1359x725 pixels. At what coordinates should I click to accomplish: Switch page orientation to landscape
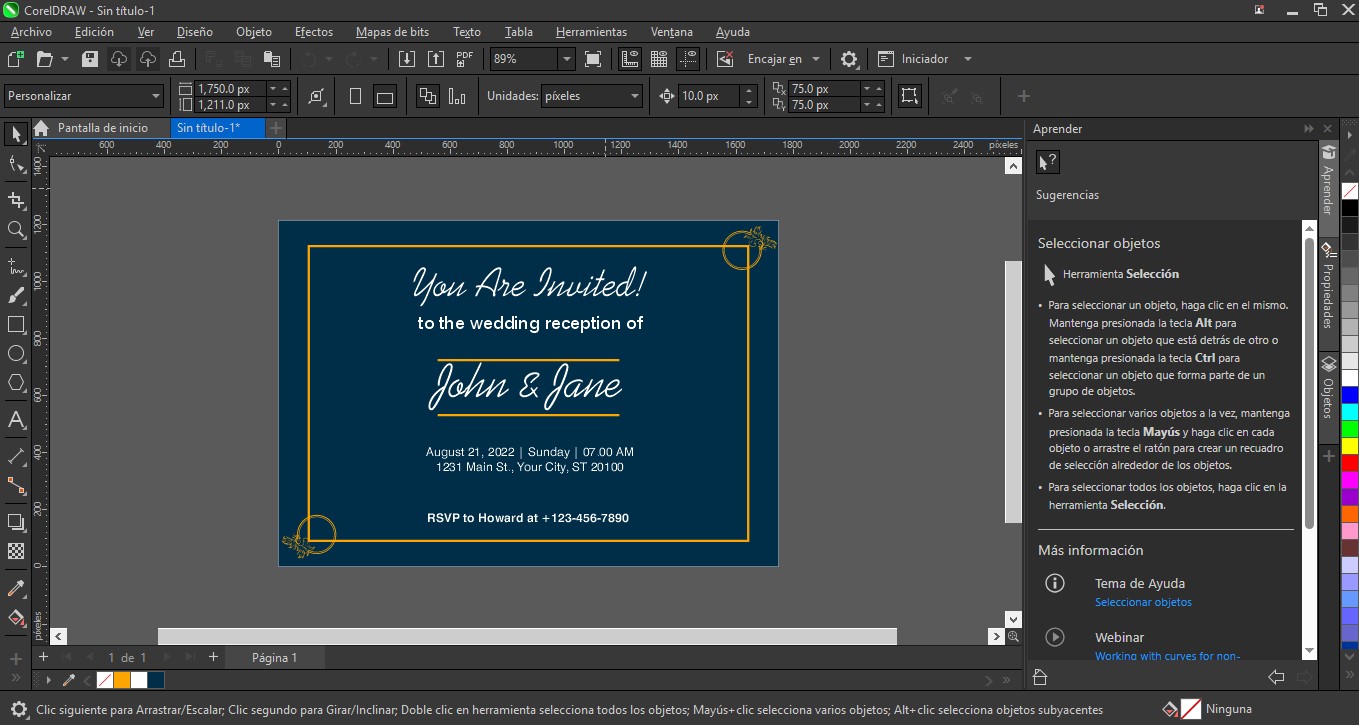coord(384,95)
